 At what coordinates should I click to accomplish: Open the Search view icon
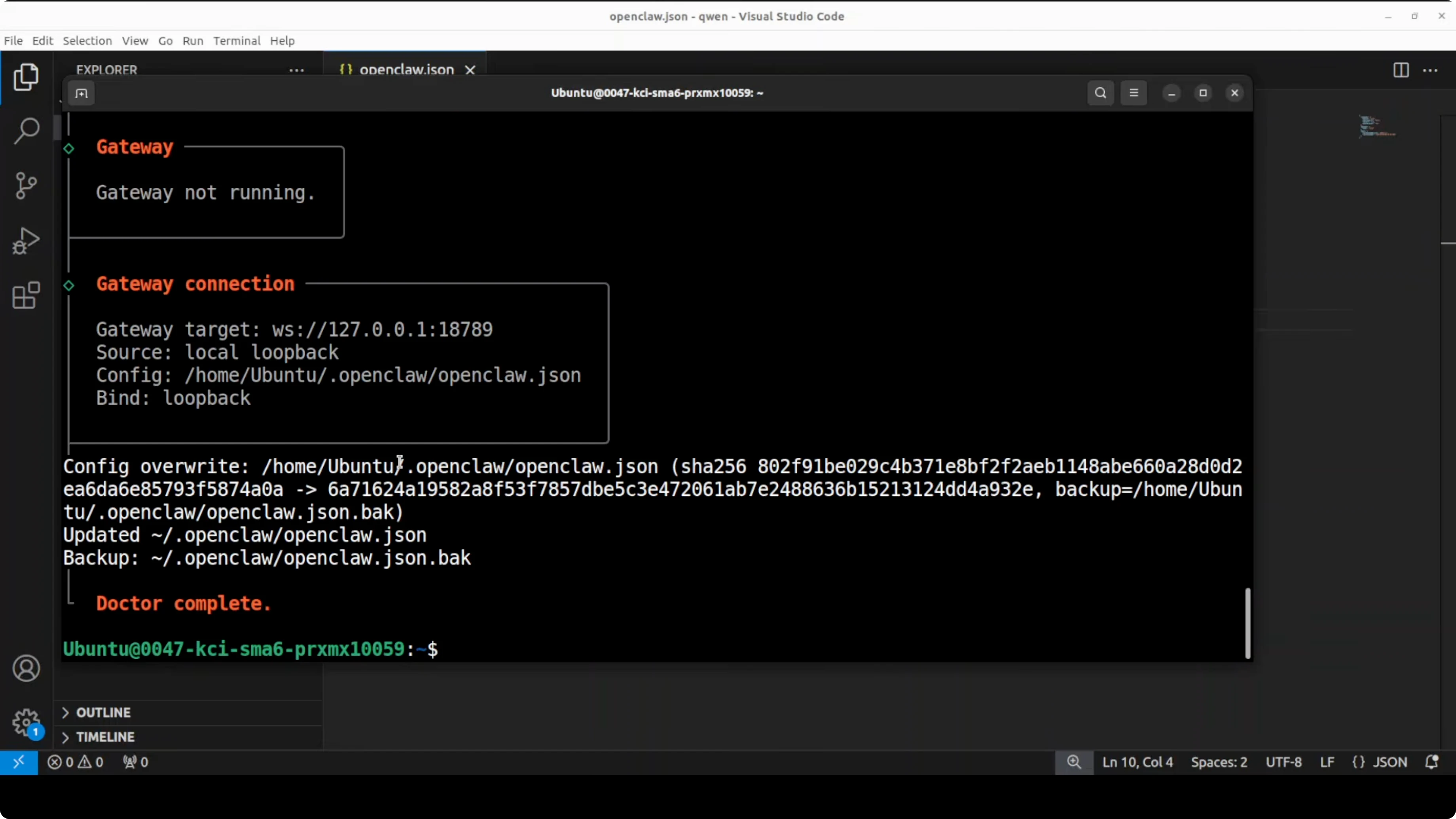[26, 131]
